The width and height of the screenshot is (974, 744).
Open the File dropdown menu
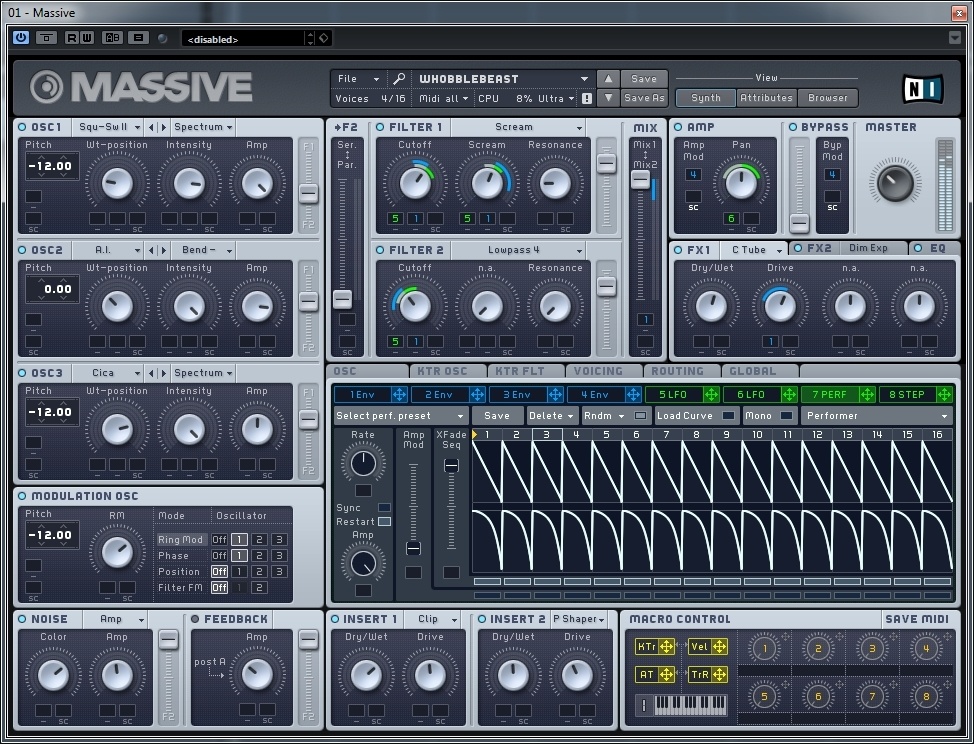tap(358, 79)
